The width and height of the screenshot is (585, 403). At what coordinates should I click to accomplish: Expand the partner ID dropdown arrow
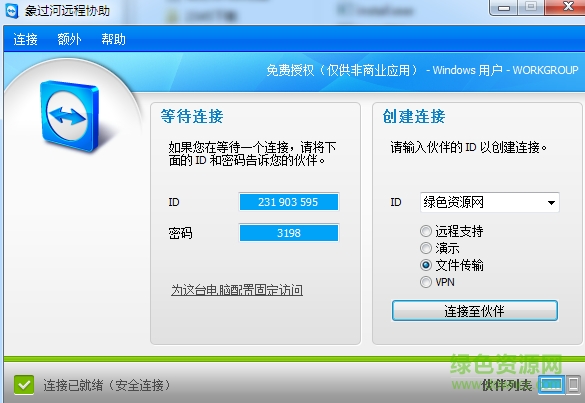pos(551,203)
